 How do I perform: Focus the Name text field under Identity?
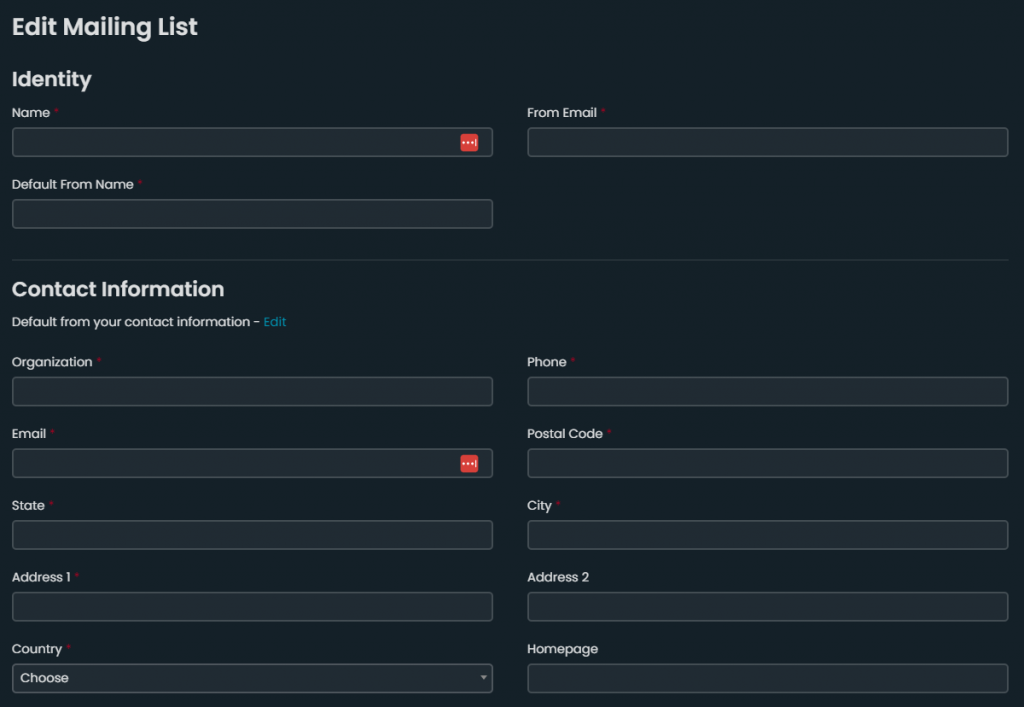pos(232,143)
